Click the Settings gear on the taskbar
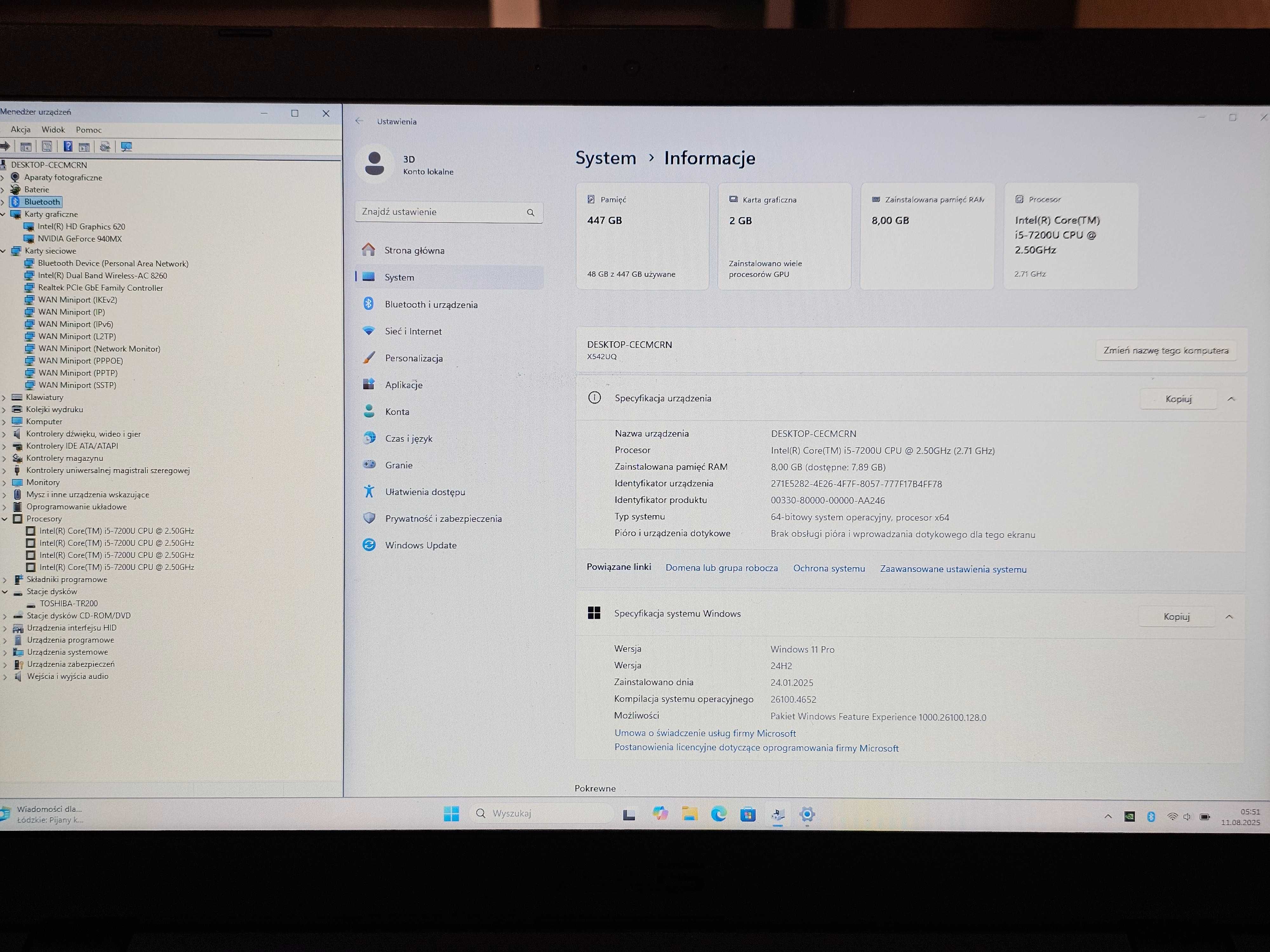 point(807,814)
